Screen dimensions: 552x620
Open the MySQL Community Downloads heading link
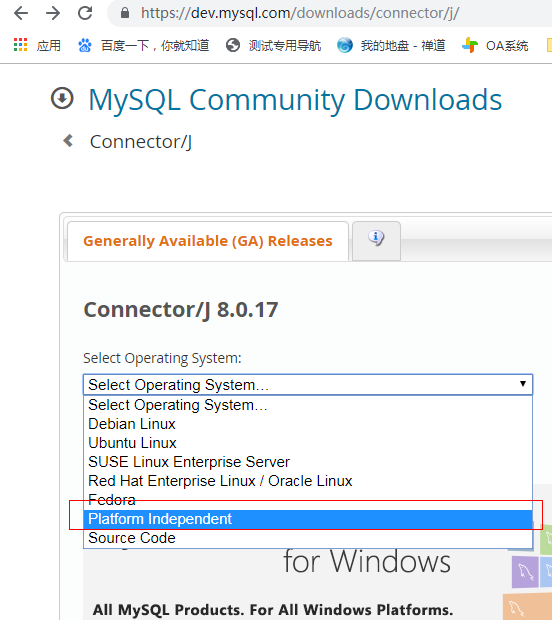click(295, 100)
